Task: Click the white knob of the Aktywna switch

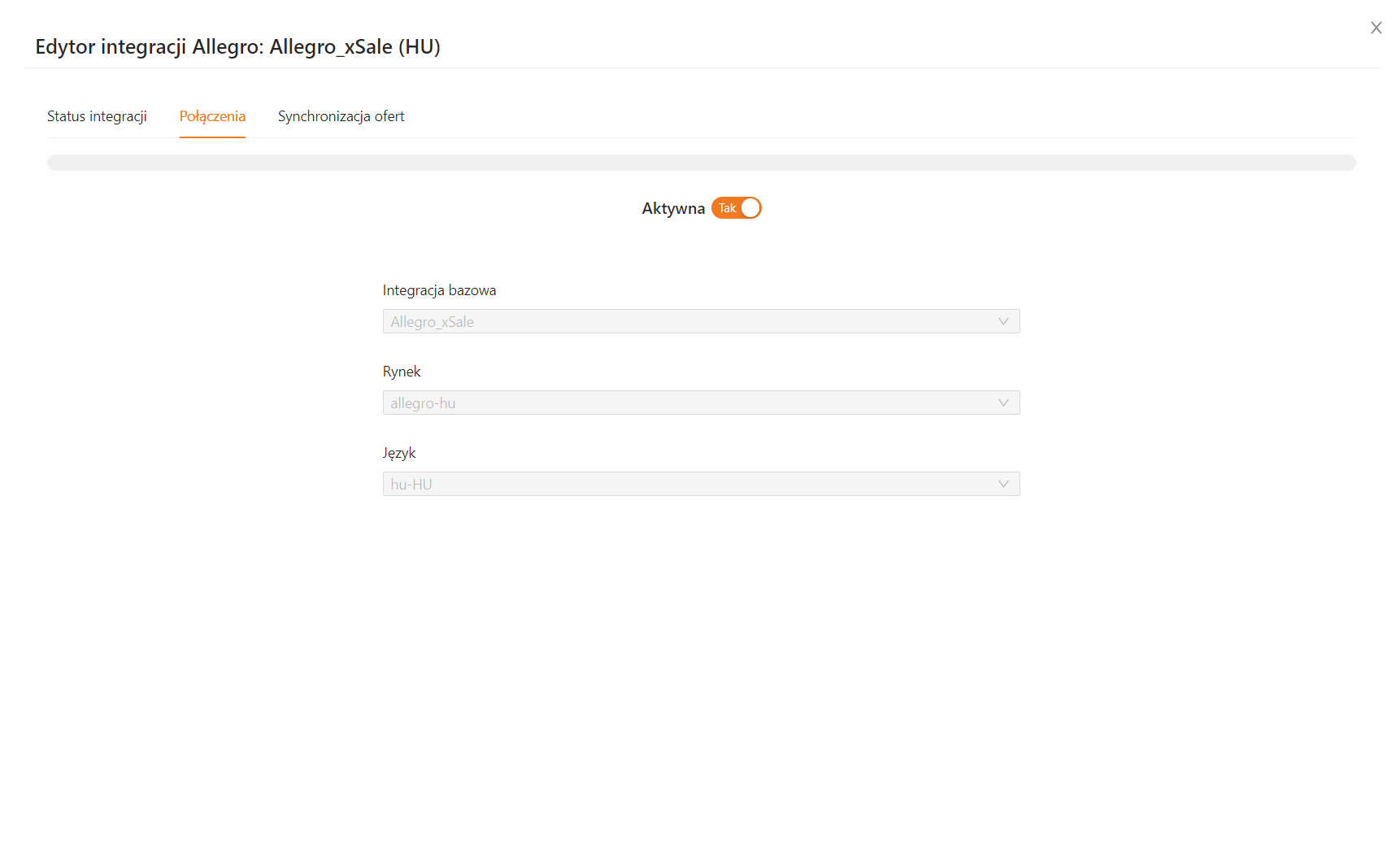Action: pyautogui.click(x=750, y=208)
